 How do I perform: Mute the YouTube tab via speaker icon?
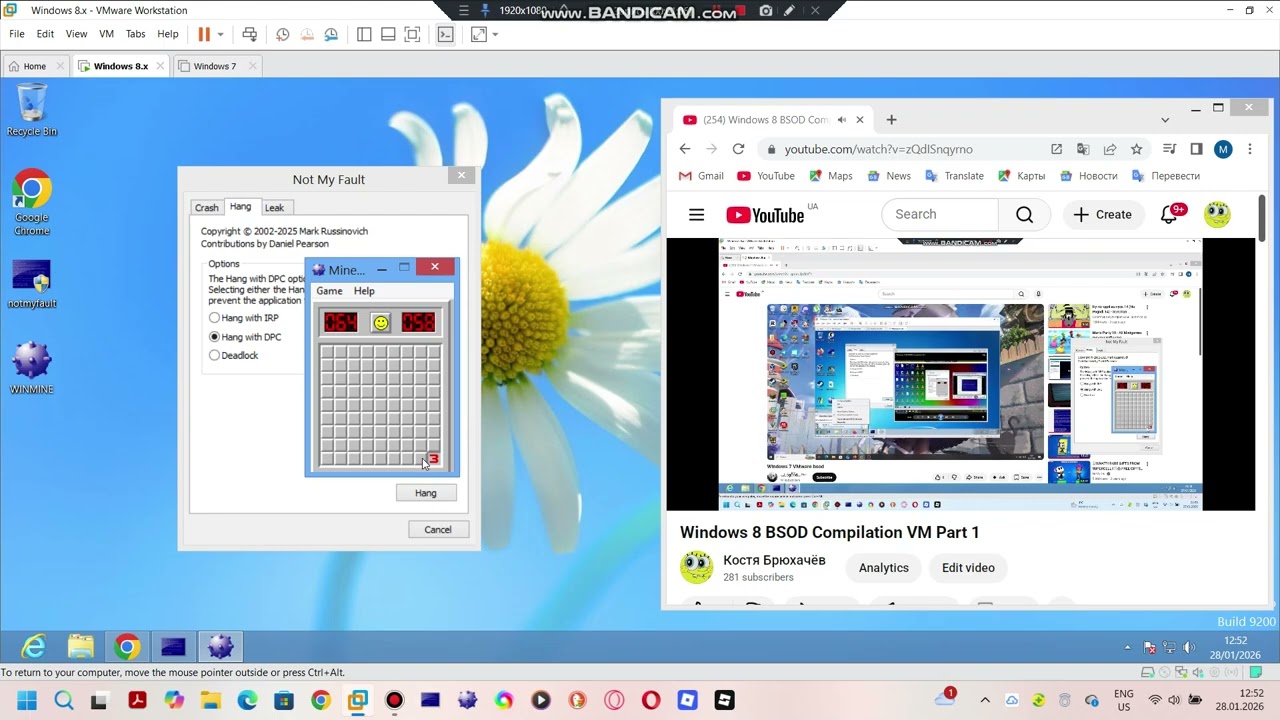[841, 120]
